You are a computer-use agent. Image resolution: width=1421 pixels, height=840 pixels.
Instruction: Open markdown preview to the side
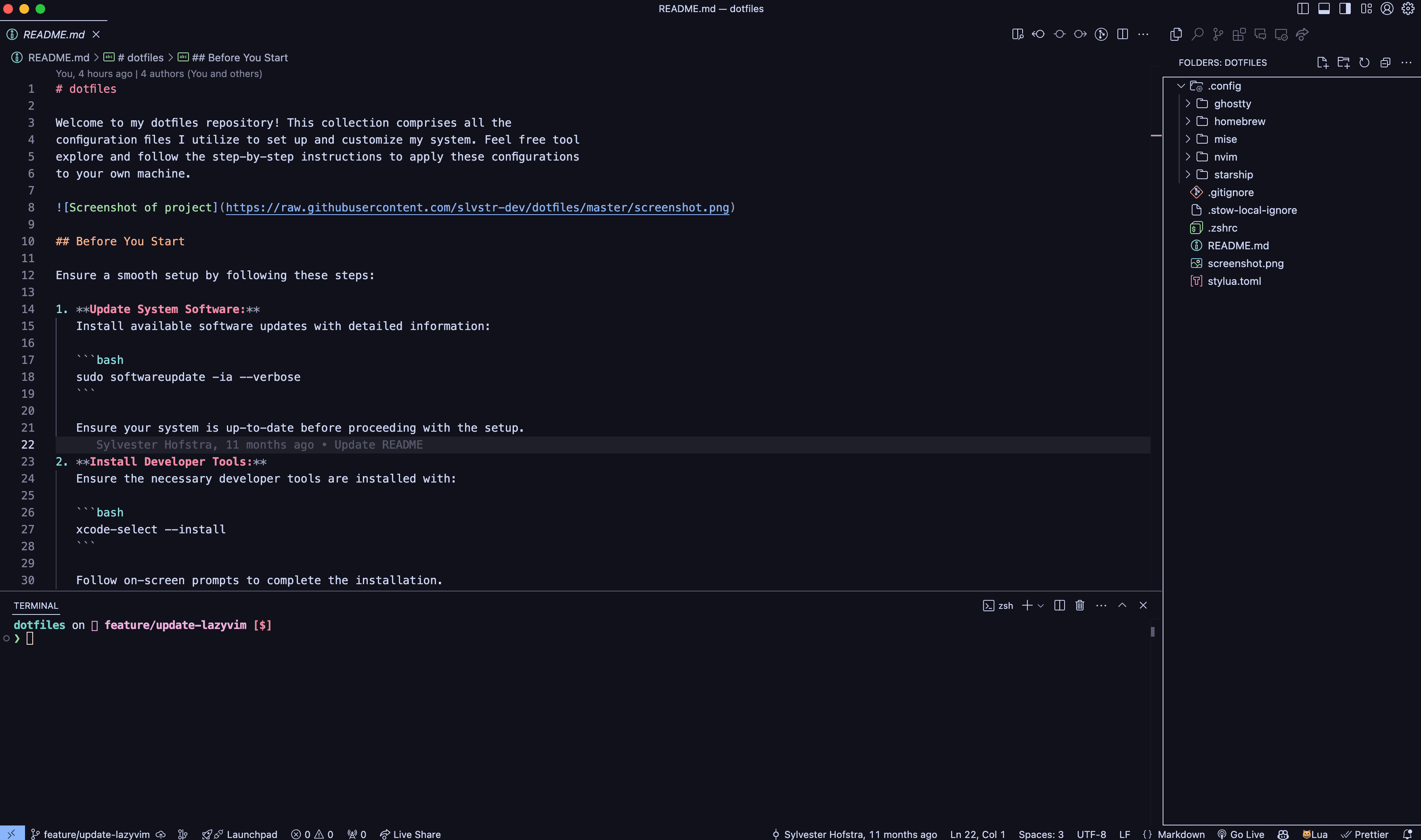point(1017,35)
